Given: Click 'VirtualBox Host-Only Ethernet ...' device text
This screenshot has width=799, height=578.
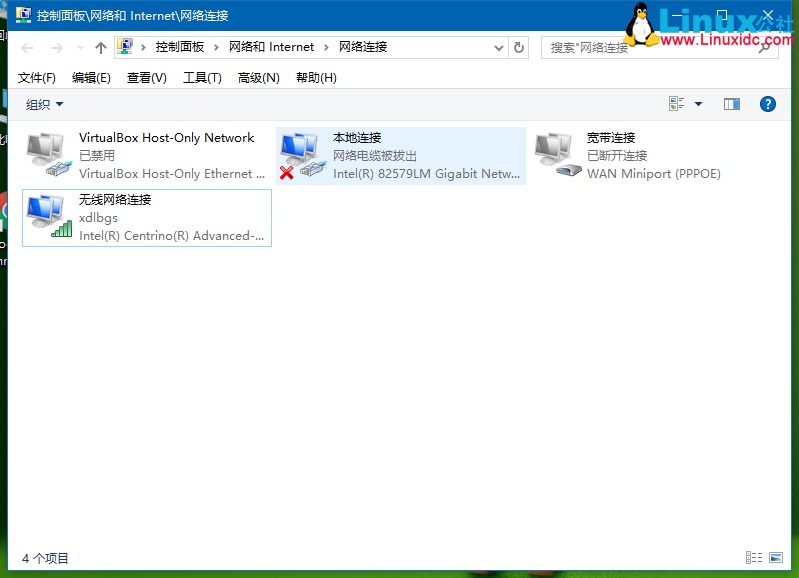Looking at the screenshot, I should 172,174.
